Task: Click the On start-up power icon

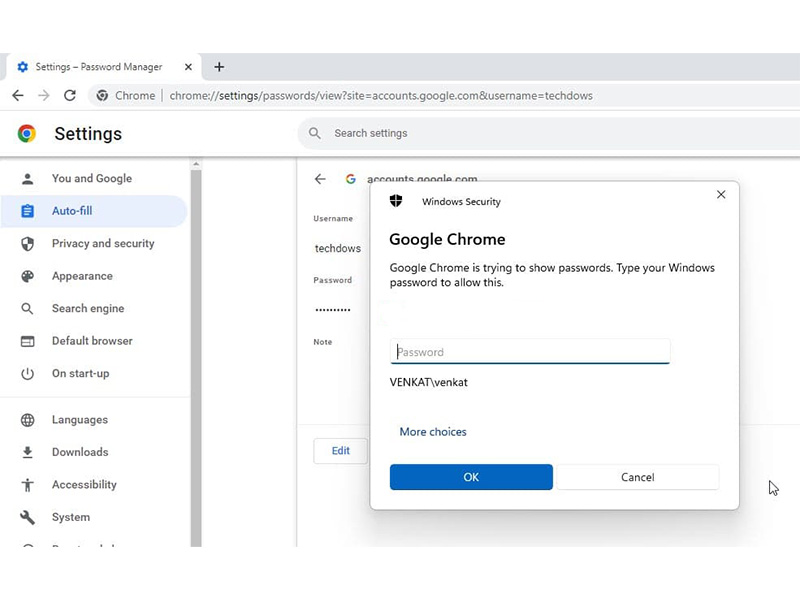Action: point(28,373)
